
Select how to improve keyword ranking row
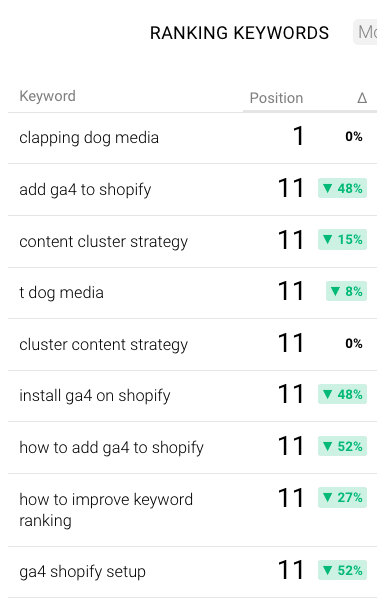click(x=193, y=510)
